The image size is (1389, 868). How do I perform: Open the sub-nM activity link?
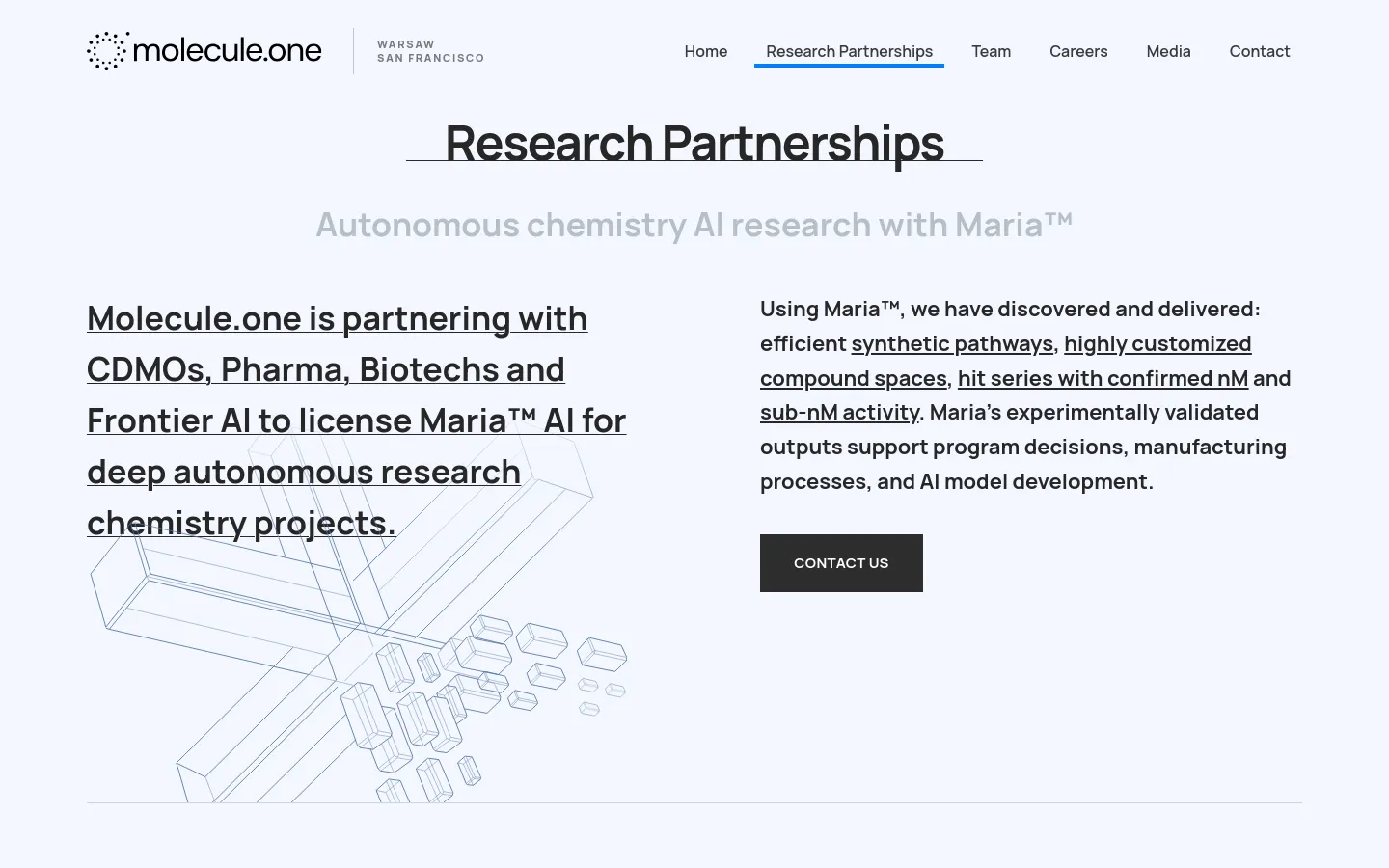click(x=839, y=412)
